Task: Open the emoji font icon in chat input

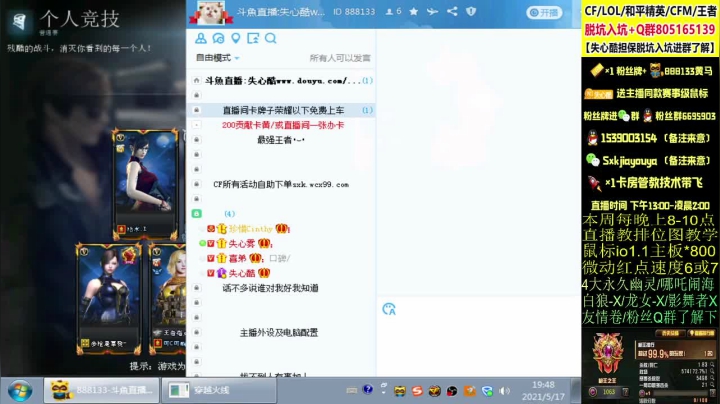Action: point(389,309)
